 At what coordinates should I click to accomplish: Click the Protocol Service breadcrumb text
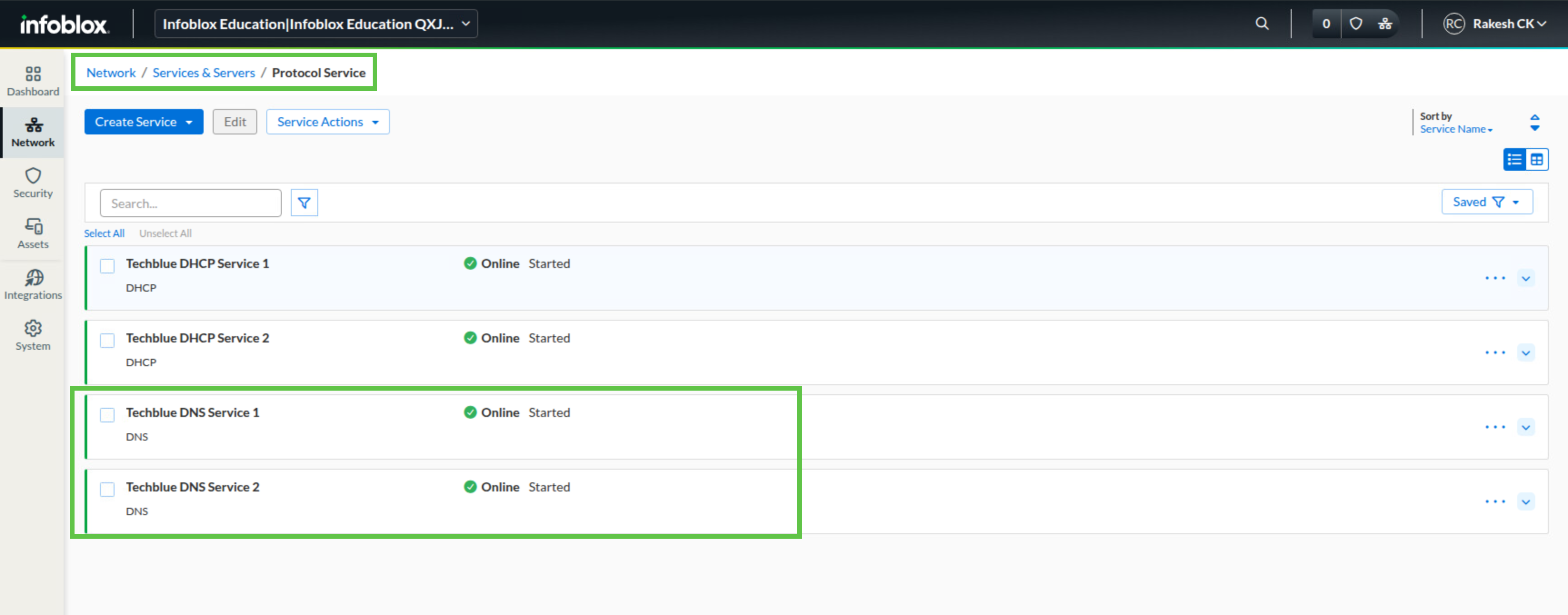point(318,72)
